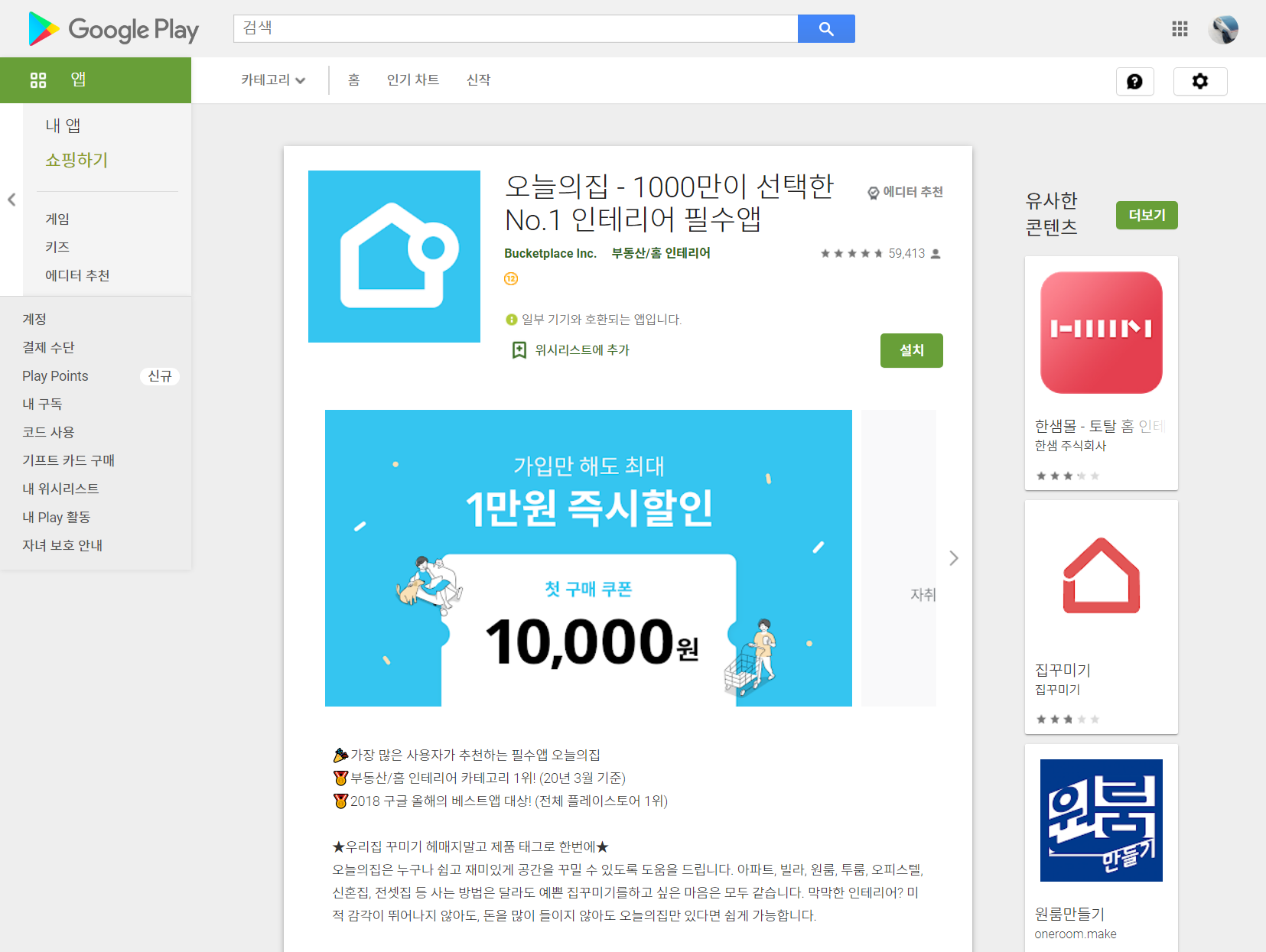Viewport: 1266px width, 952px height.
Task: Show next screenshot with right chevron
Action: tap(954, 558)
